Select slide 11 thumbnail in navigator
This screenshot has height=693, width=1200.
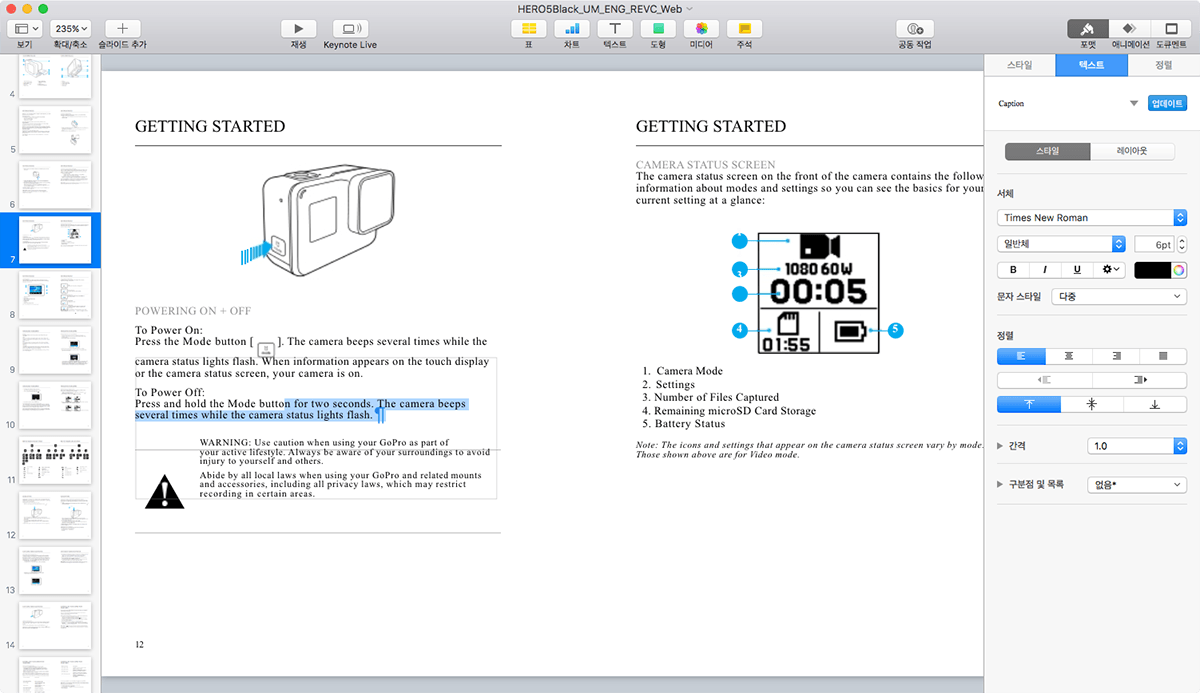pyautogui.click(x=56, y=461)
